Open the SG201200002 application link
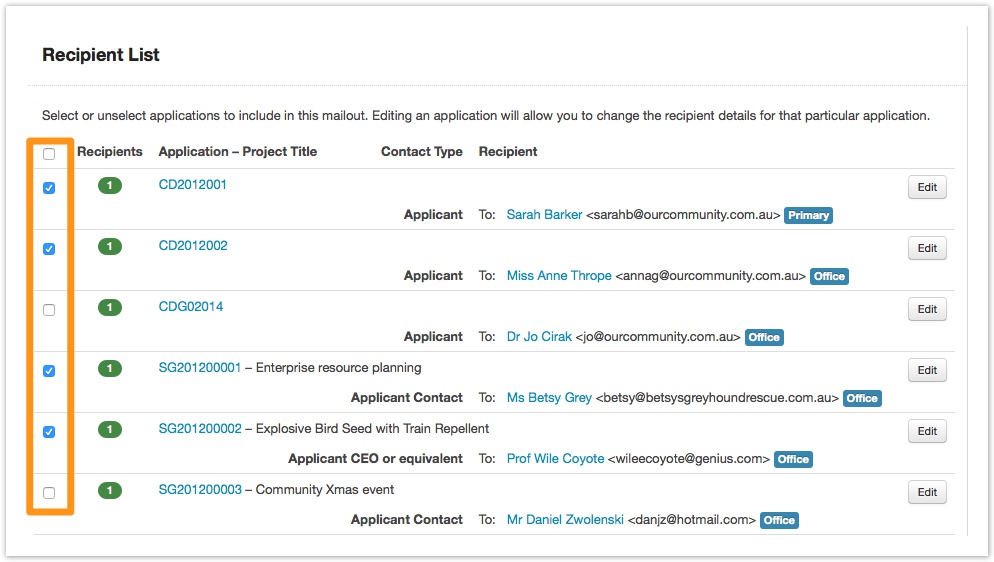 pyautogui.click(x=200, y=429)
